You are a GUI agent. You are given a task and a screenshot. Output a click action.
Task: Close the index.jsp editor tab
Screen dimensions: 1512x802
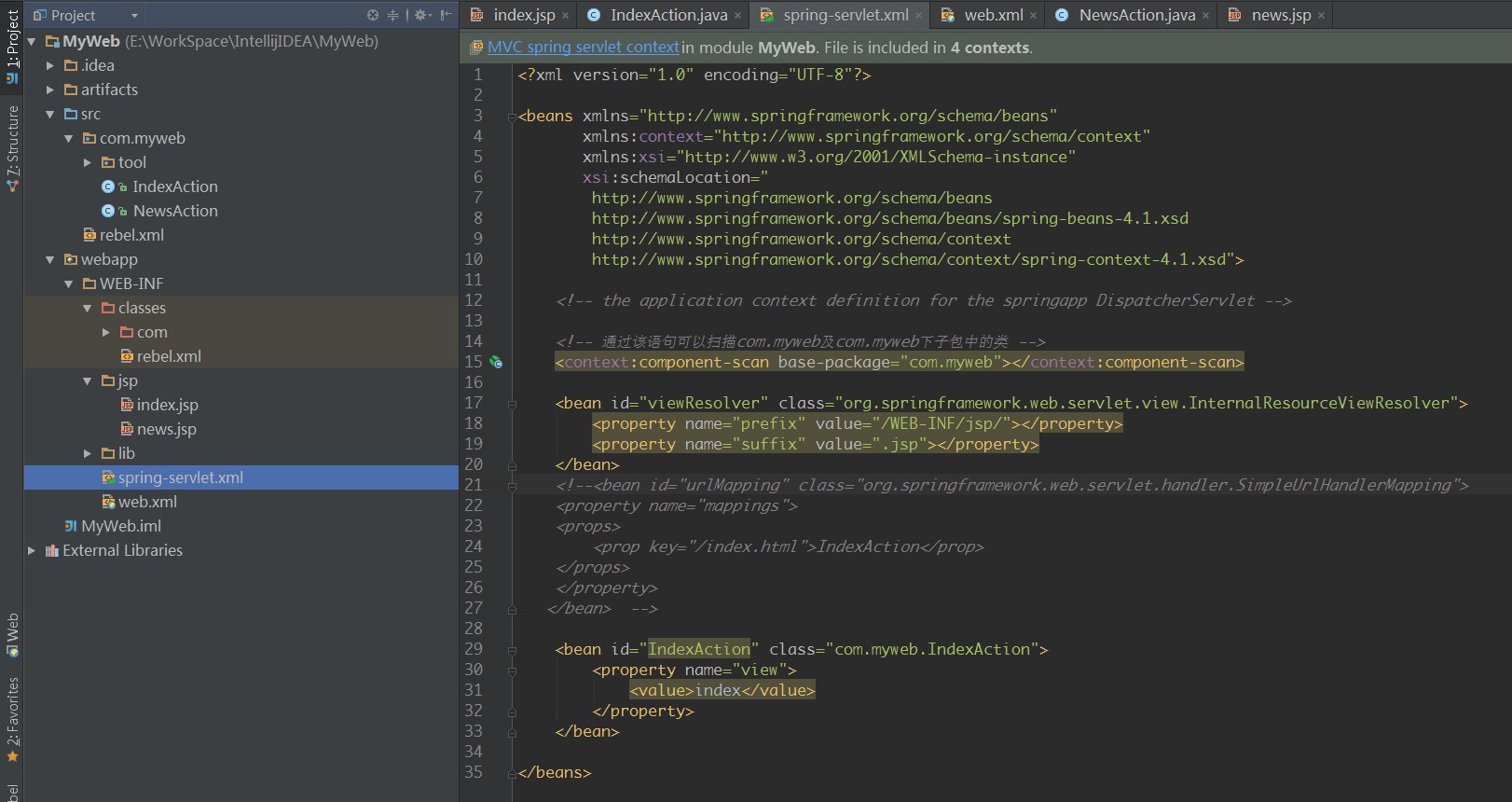565,16
